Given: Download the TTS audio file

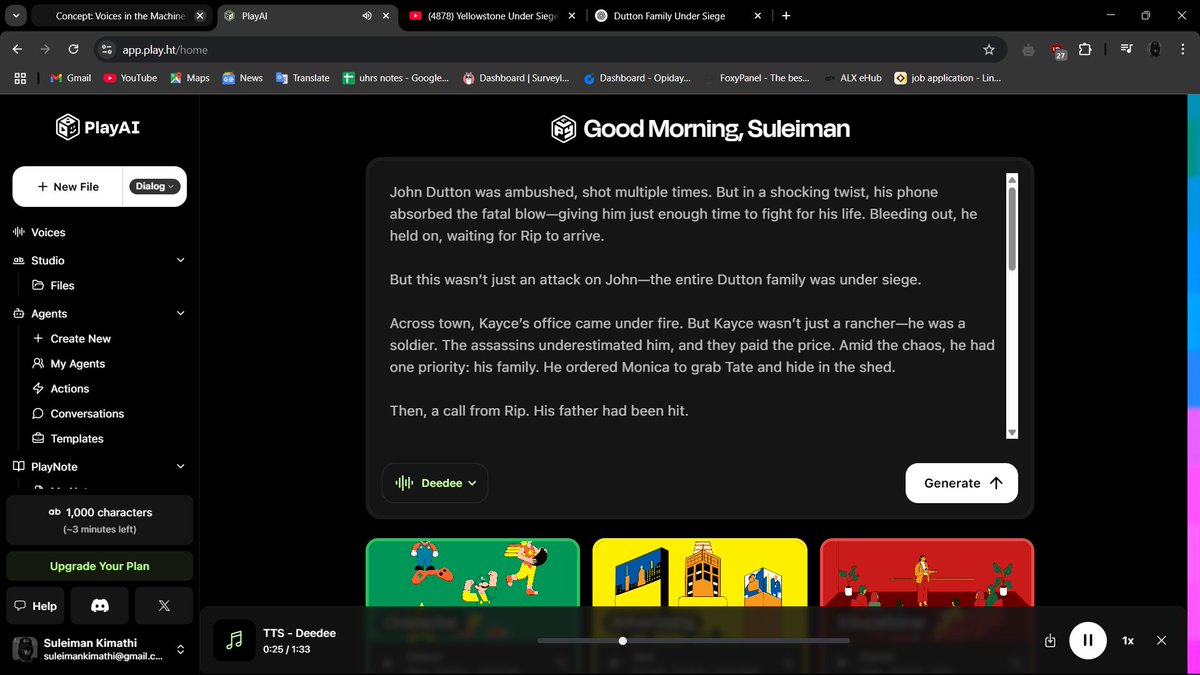Looking at the screenshot, I should point(1050,640).
